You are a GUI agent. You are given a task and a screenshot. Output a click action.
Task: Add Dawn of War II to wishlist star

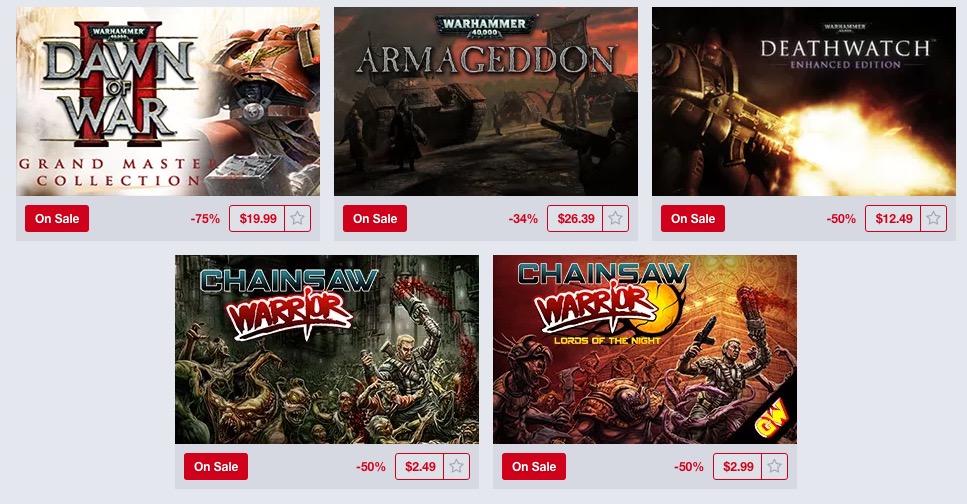[298, 218]
